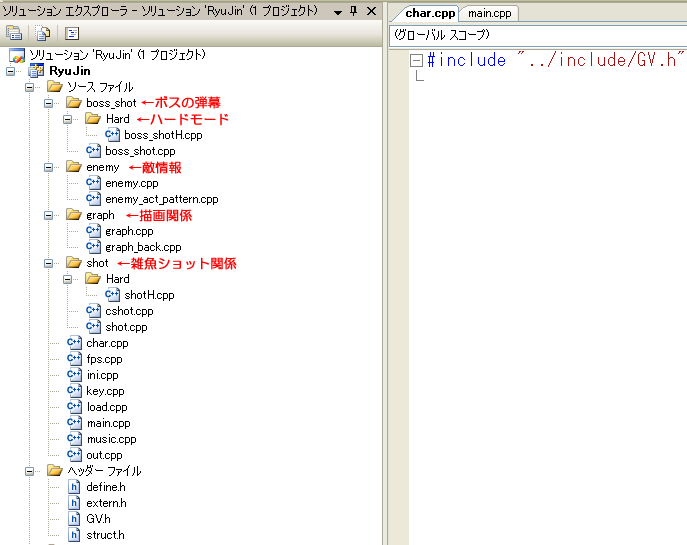Click the graph_back.cpp file icon
Screen dimensions: 687x545
(x=93, y=247)
